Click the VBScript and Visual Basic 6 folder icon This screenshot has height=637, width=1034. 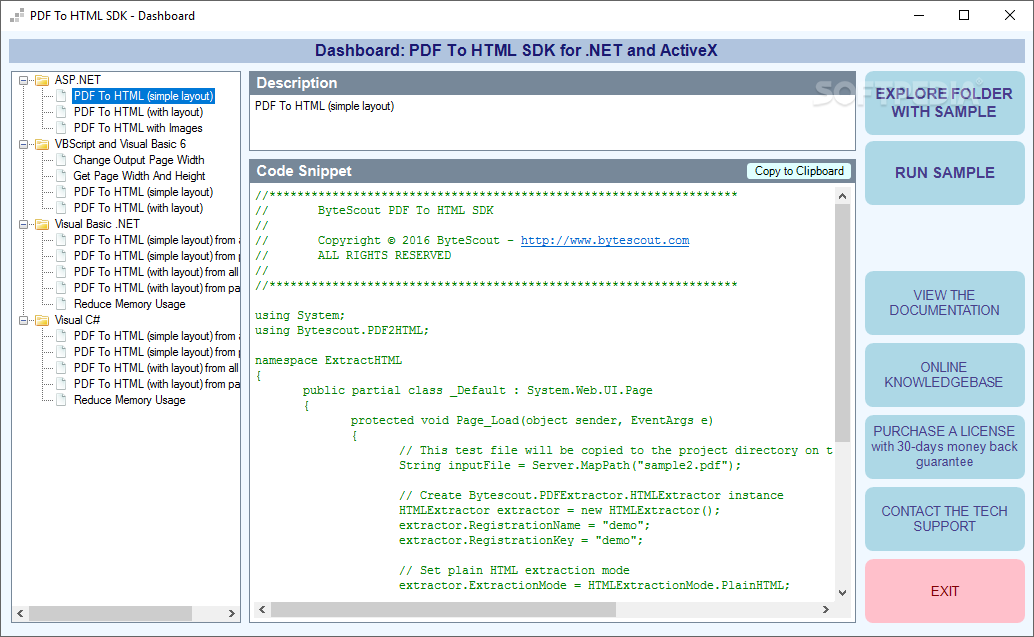tap(42, 144)
